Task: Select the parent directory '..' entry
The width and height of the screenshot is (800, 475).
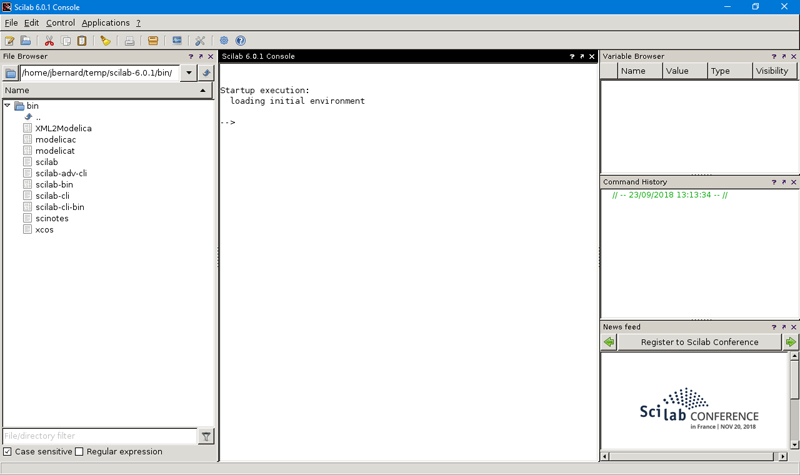Action: click(38, 117)
